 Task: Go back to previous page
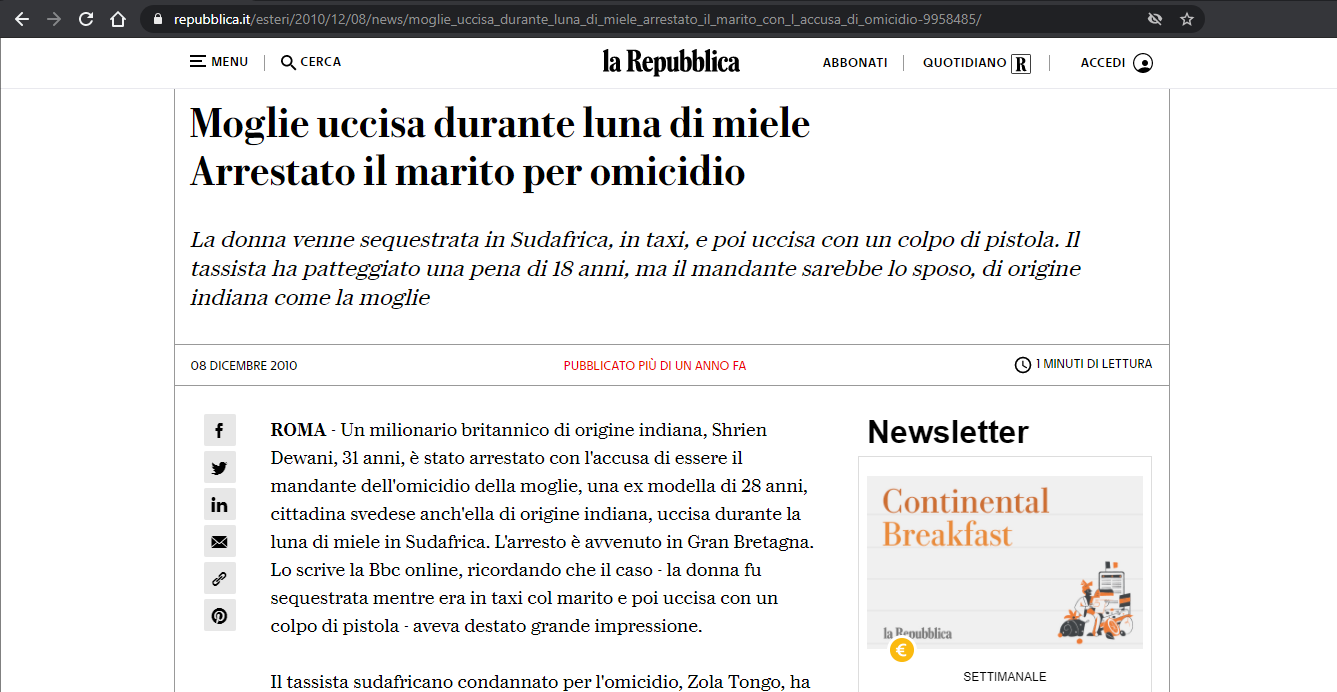(x=22, y=19)
